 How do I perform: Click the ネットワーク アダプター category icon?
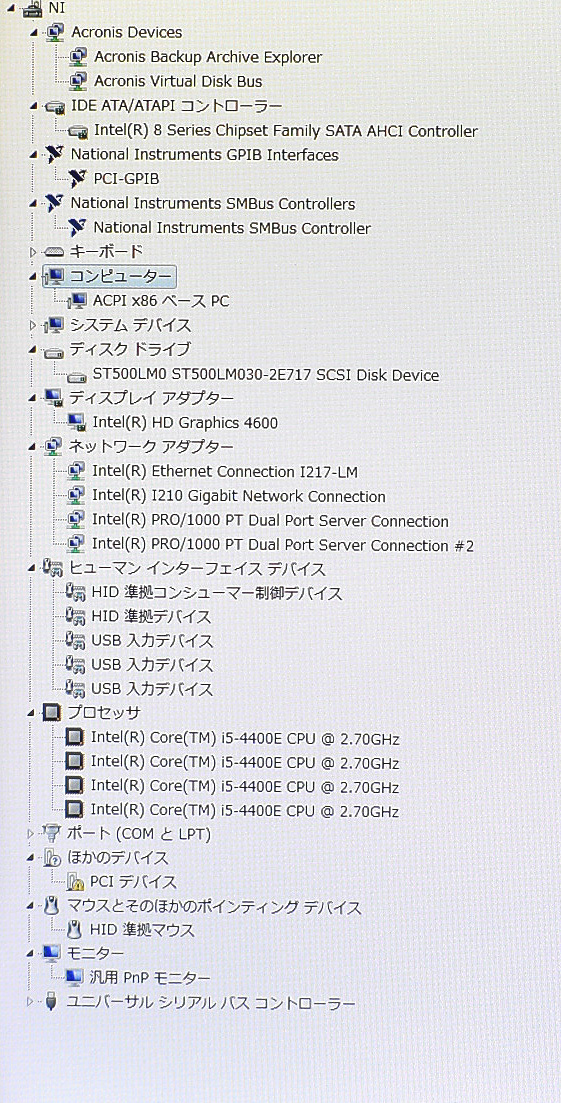pyautogui.click(x=53, y=446)
